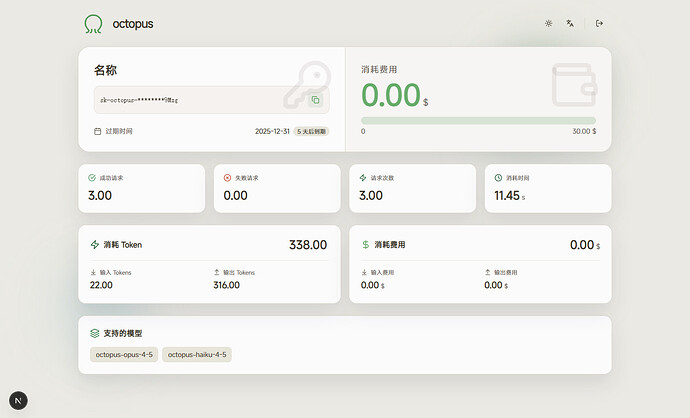Click the 名称 heading

[x=105, y=70]
